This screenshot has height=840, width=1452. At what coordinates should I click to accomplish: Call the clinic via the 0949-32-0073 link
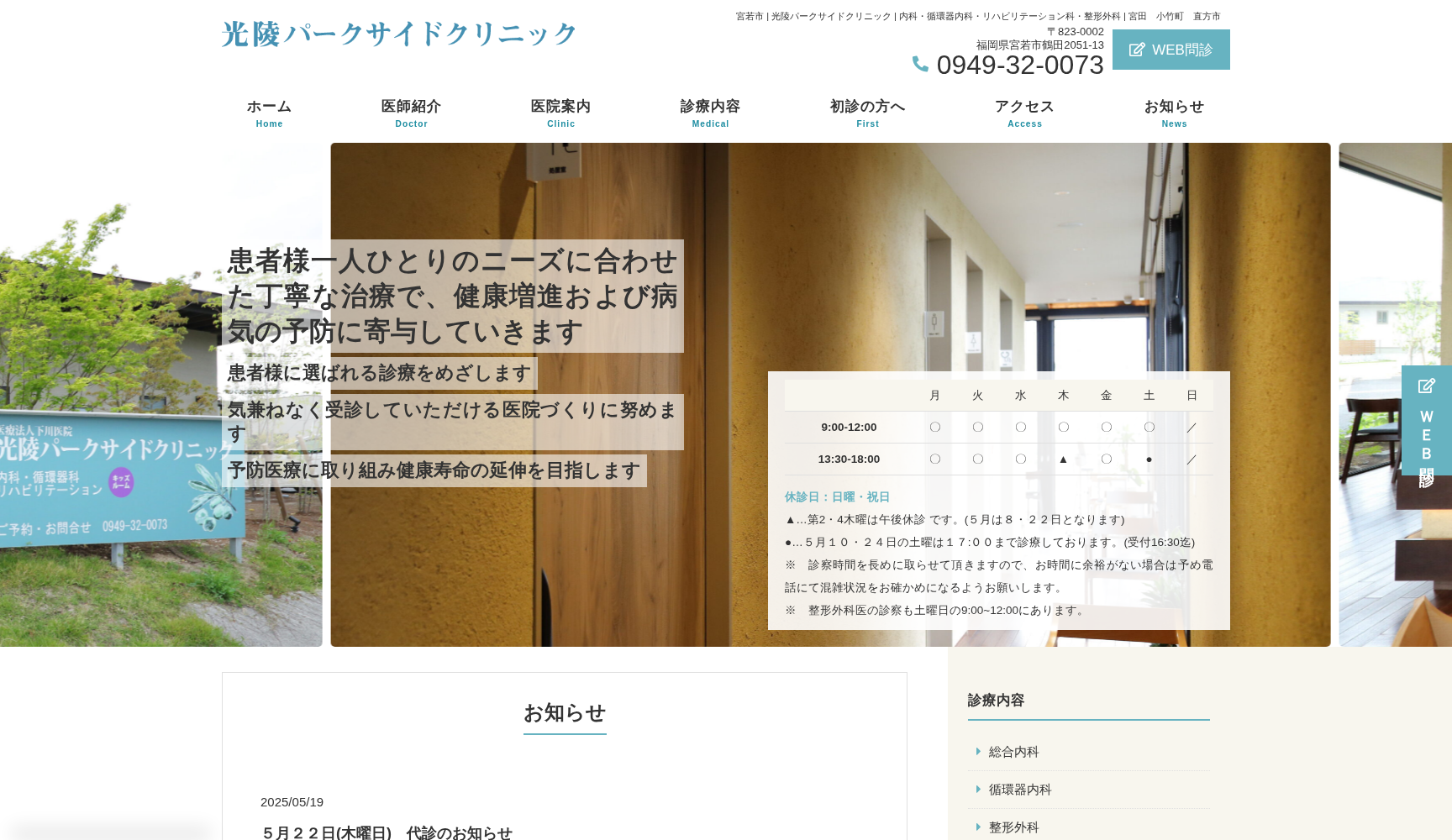1020,65
